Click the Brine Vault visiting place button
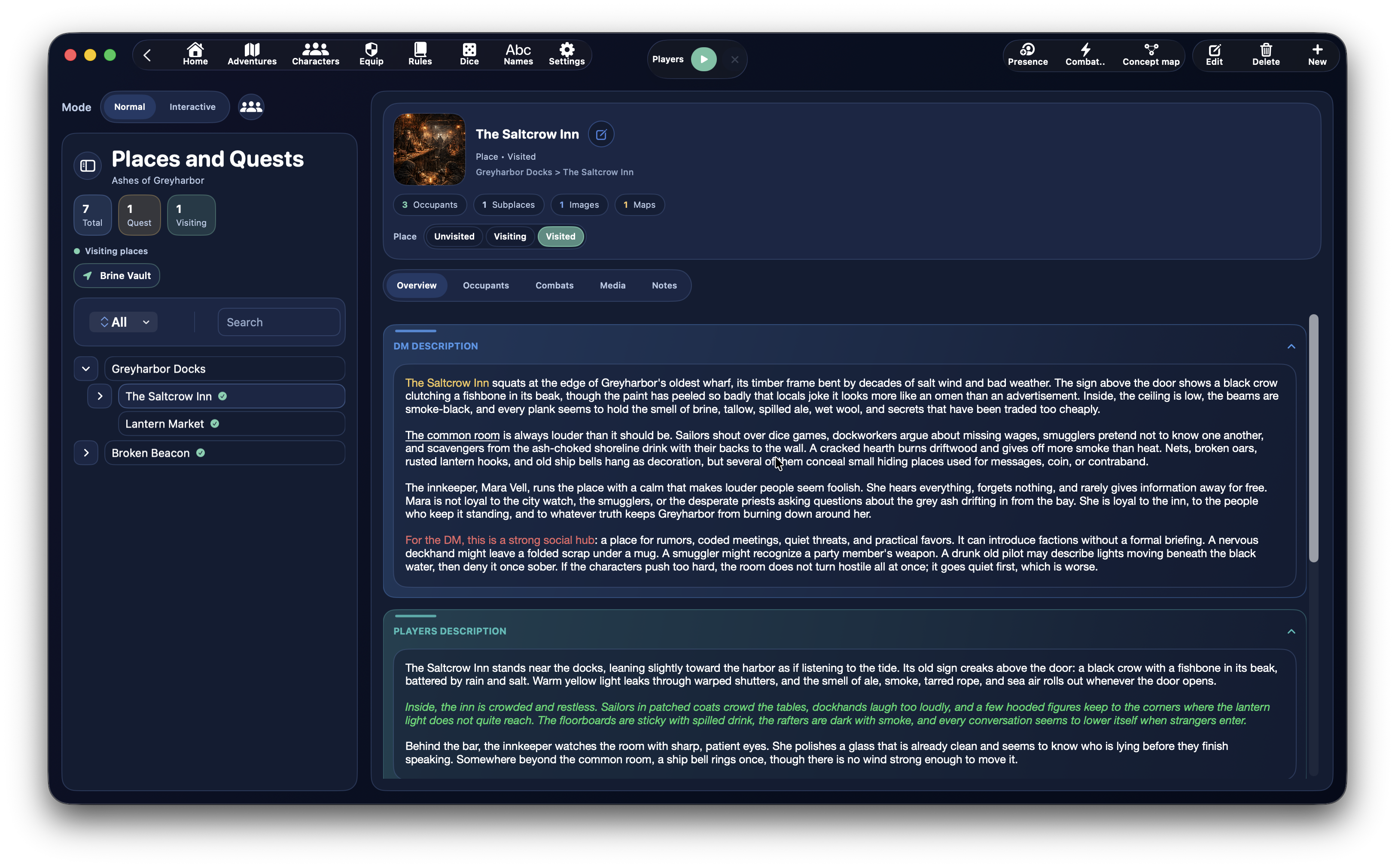The height and width of the screenshot is (868, 1395). [116, 276]
